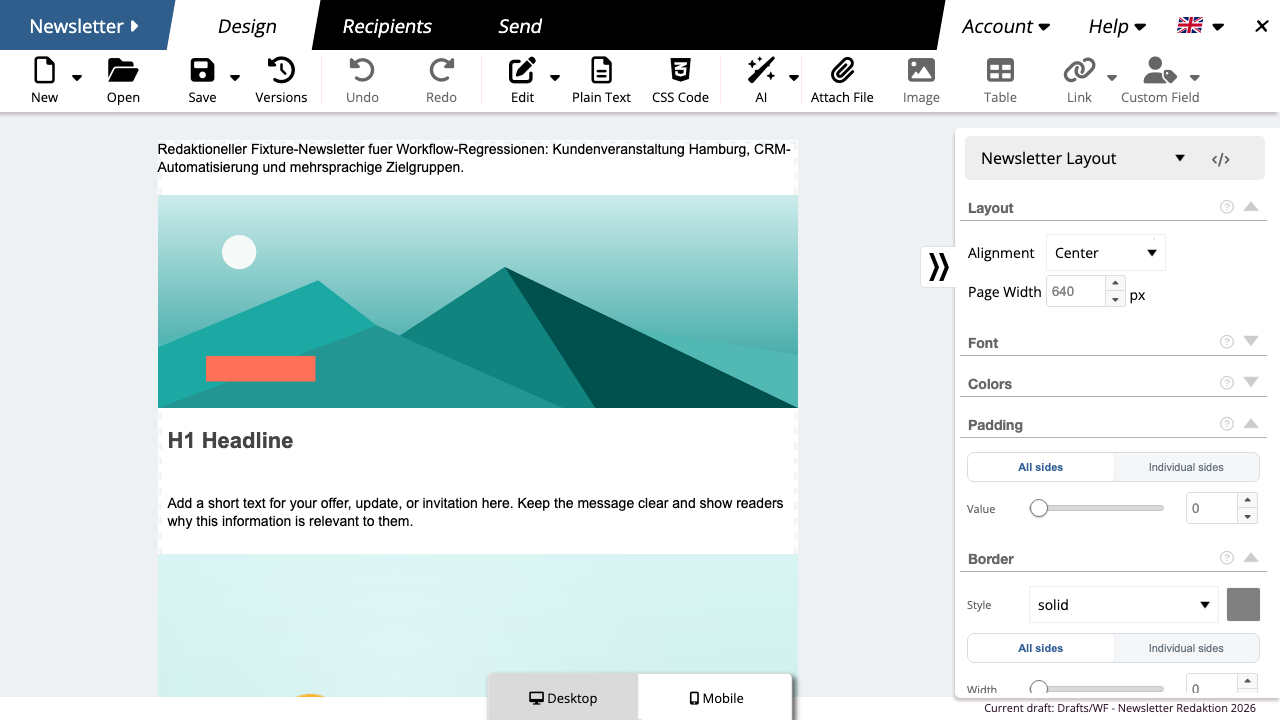Click the gray border color swatch

pyautogui.click(x=1243, y=605)
